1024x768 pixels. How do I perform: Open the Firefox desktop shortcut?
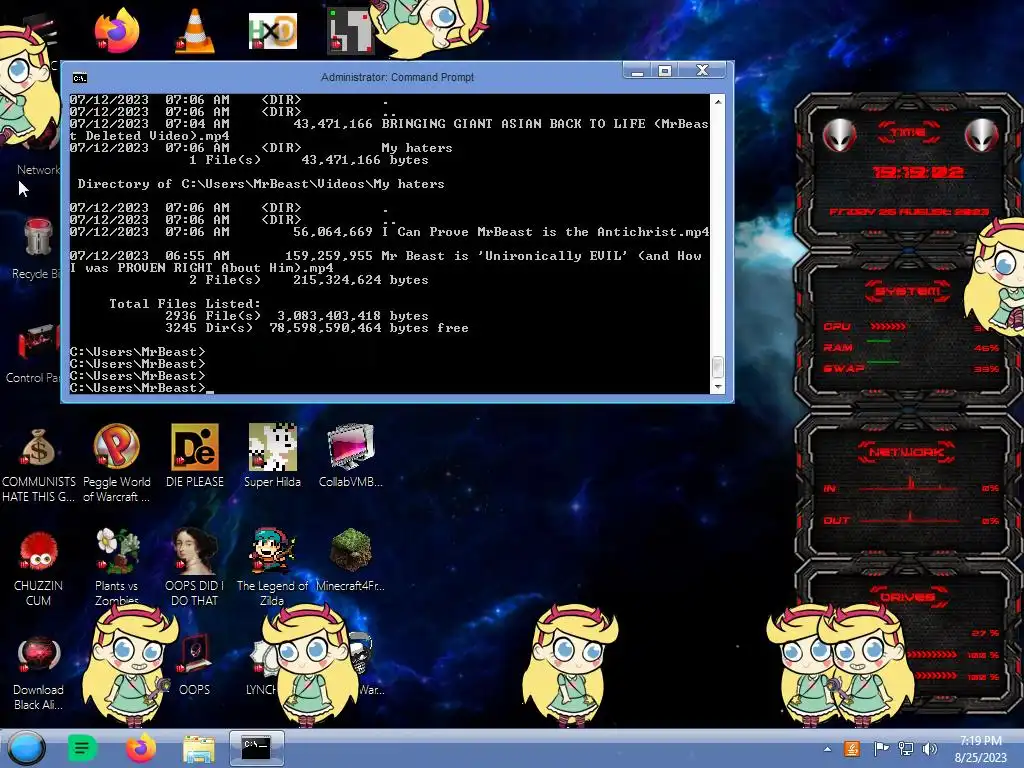[116, 31]
